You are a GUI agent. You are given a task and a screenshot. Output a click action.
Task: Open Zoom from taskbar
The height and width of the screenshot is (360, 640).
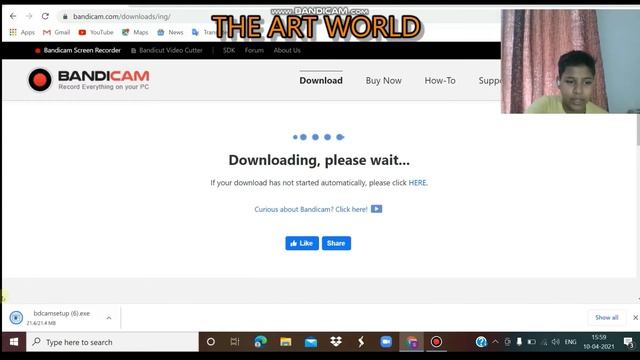386,342
